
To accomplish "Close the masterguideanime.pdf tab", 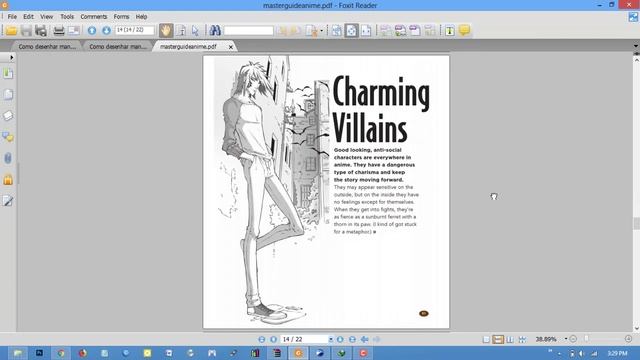I will 231,47.
